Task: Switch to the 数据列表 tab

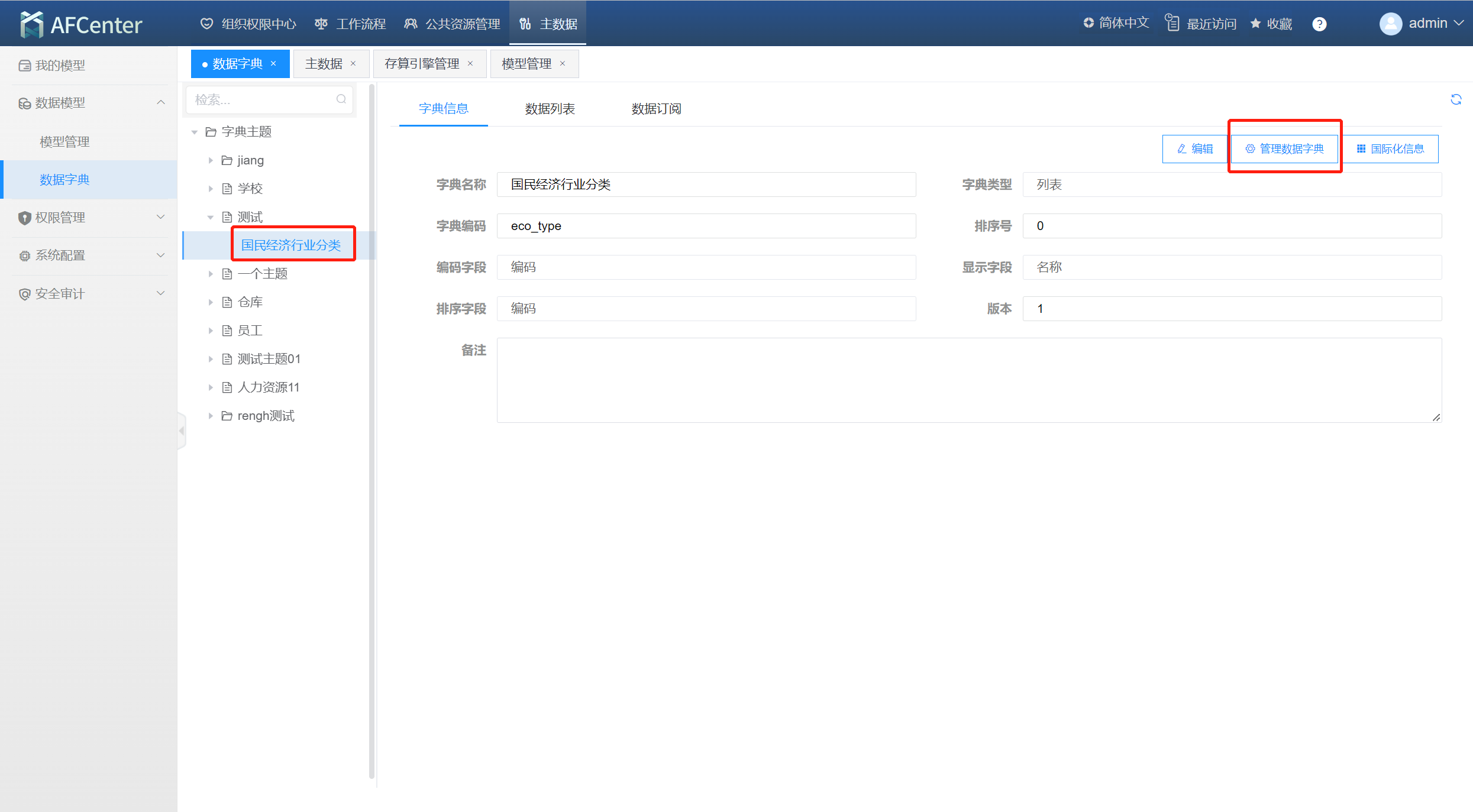Action: (550, 109)
